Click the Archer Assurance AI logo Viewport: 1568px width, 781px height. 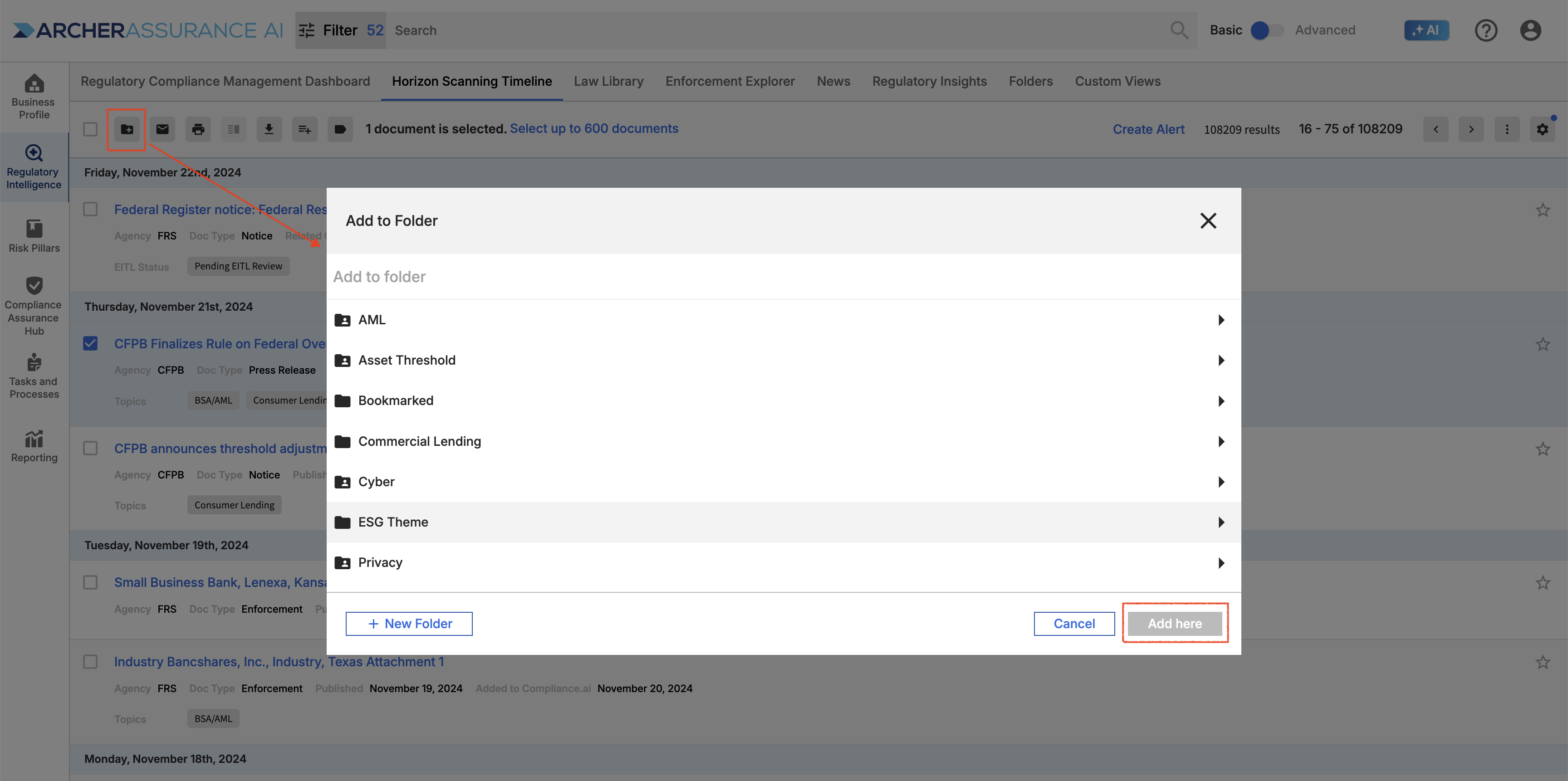coord(148,30)
